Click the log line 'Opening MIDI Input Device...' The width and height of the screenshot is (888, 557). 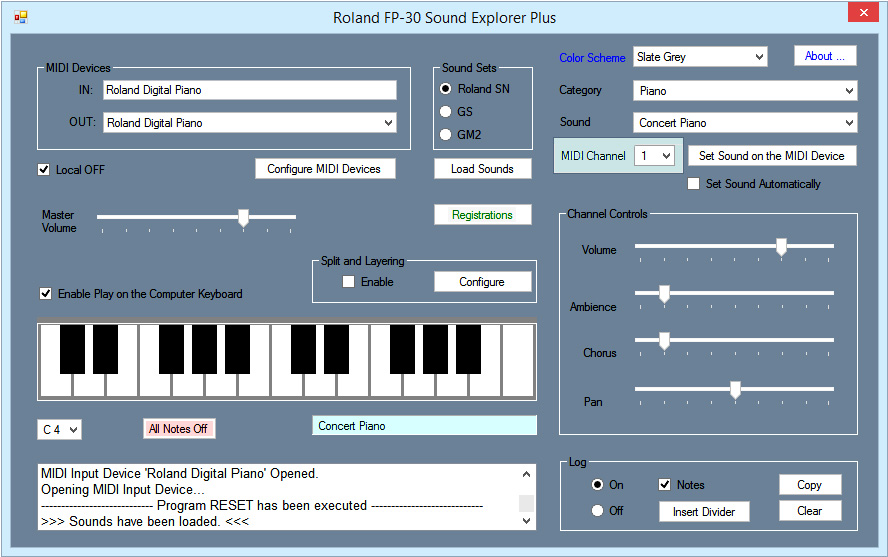point(123,490)
